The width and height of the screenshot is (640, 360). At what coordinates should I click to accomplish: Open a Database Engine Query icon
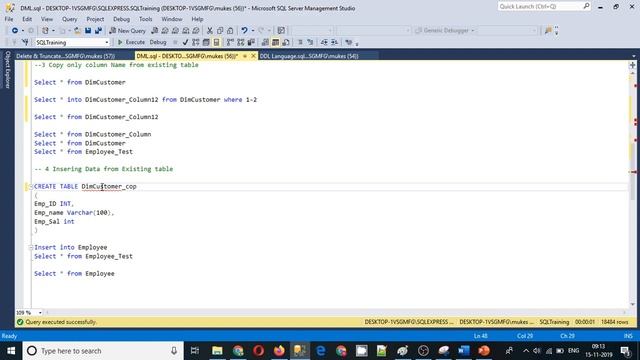(x=155, y=31)
